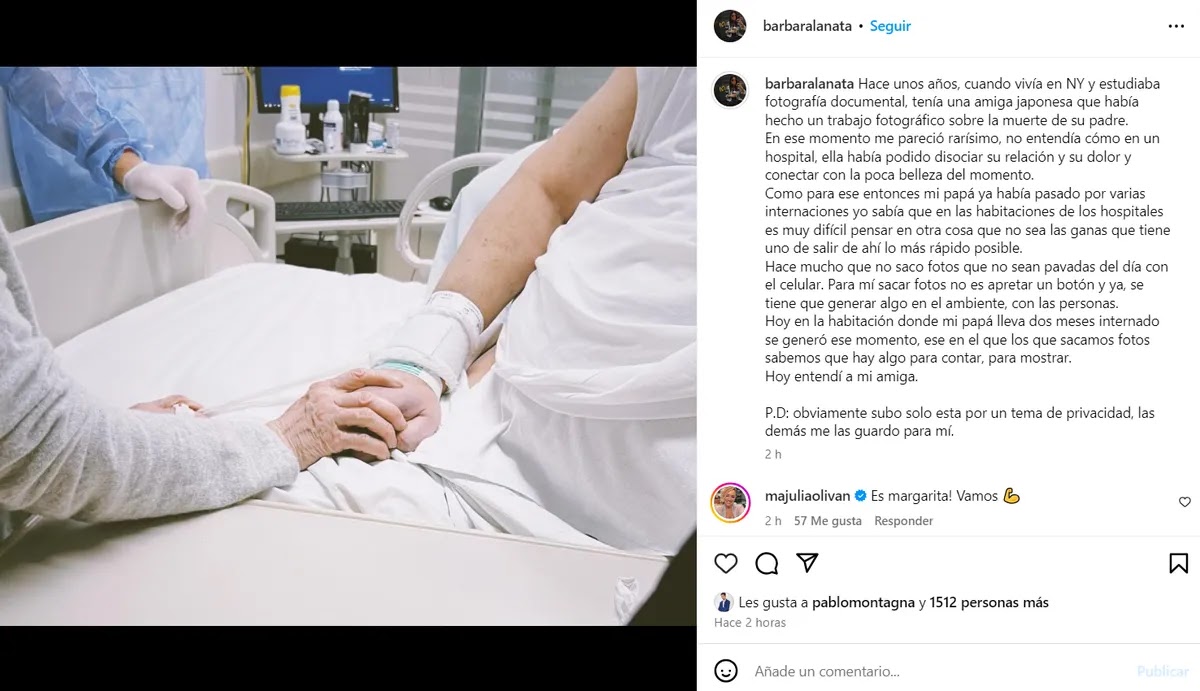Open the pablomontagna profile link
Viewport: 1200px width, 691px height.
tap(863, 602)
